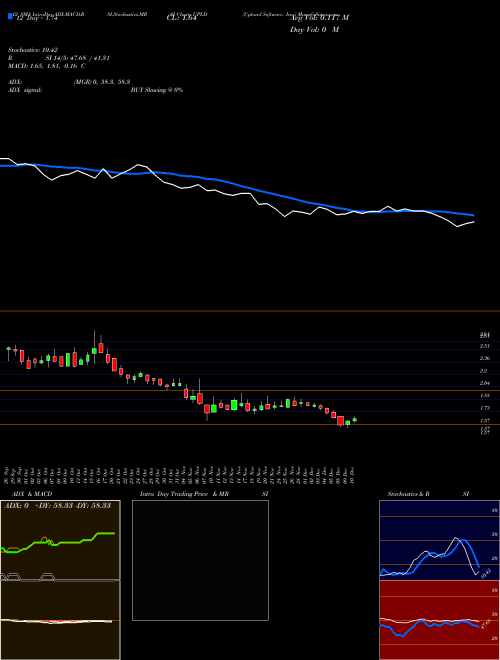Click the empty Intra Day Trading chart box

click(200, 560)
